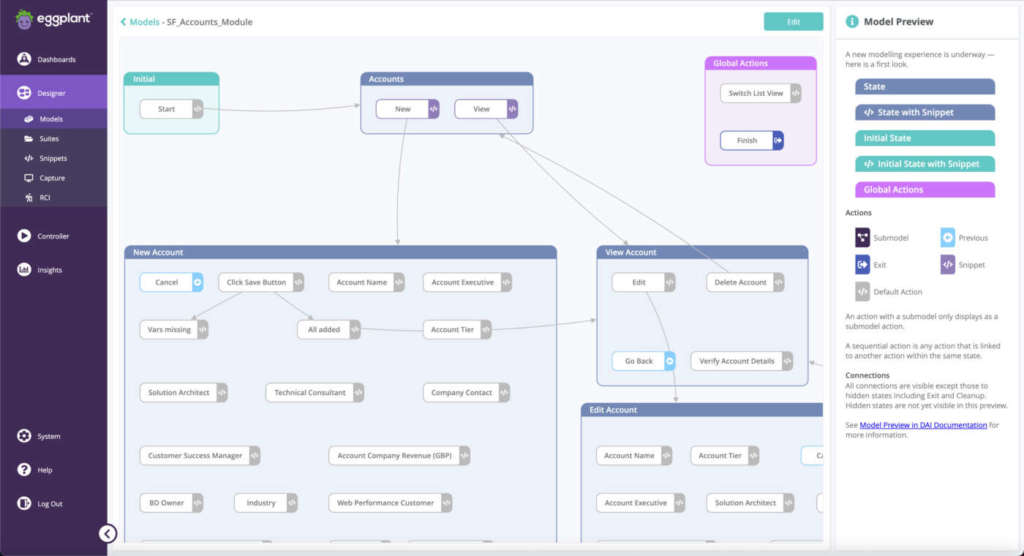1024x556 pixels.
Task: Click the icon on the Edit action
Action: coord(669,282)
